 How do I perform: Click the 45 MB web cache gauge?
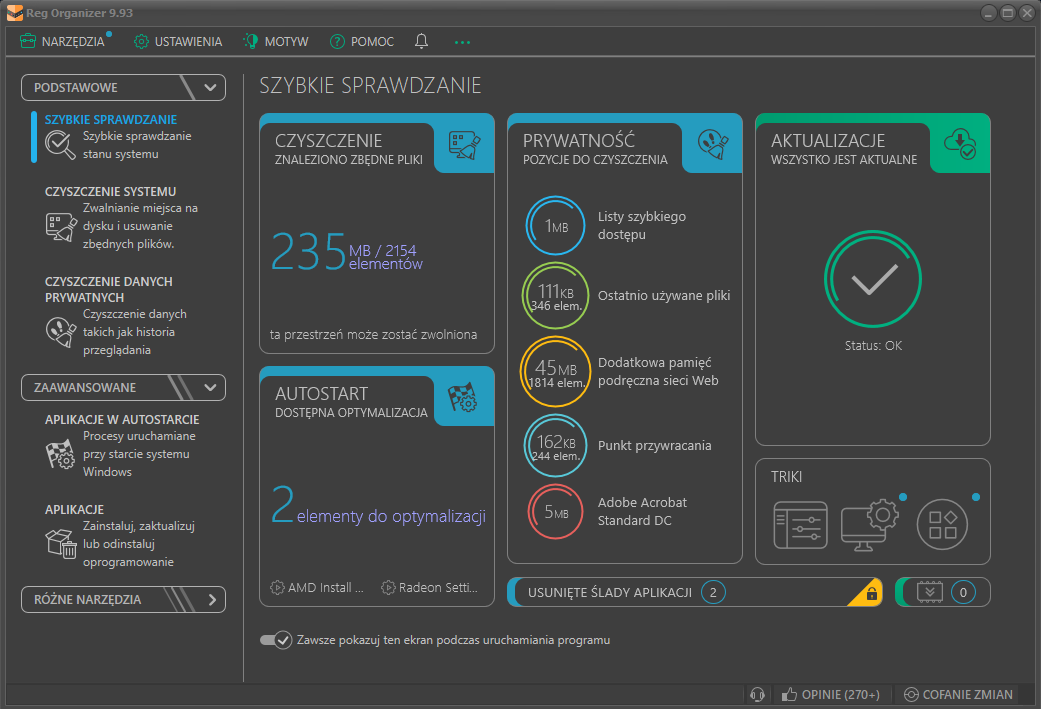pos(556,372)
